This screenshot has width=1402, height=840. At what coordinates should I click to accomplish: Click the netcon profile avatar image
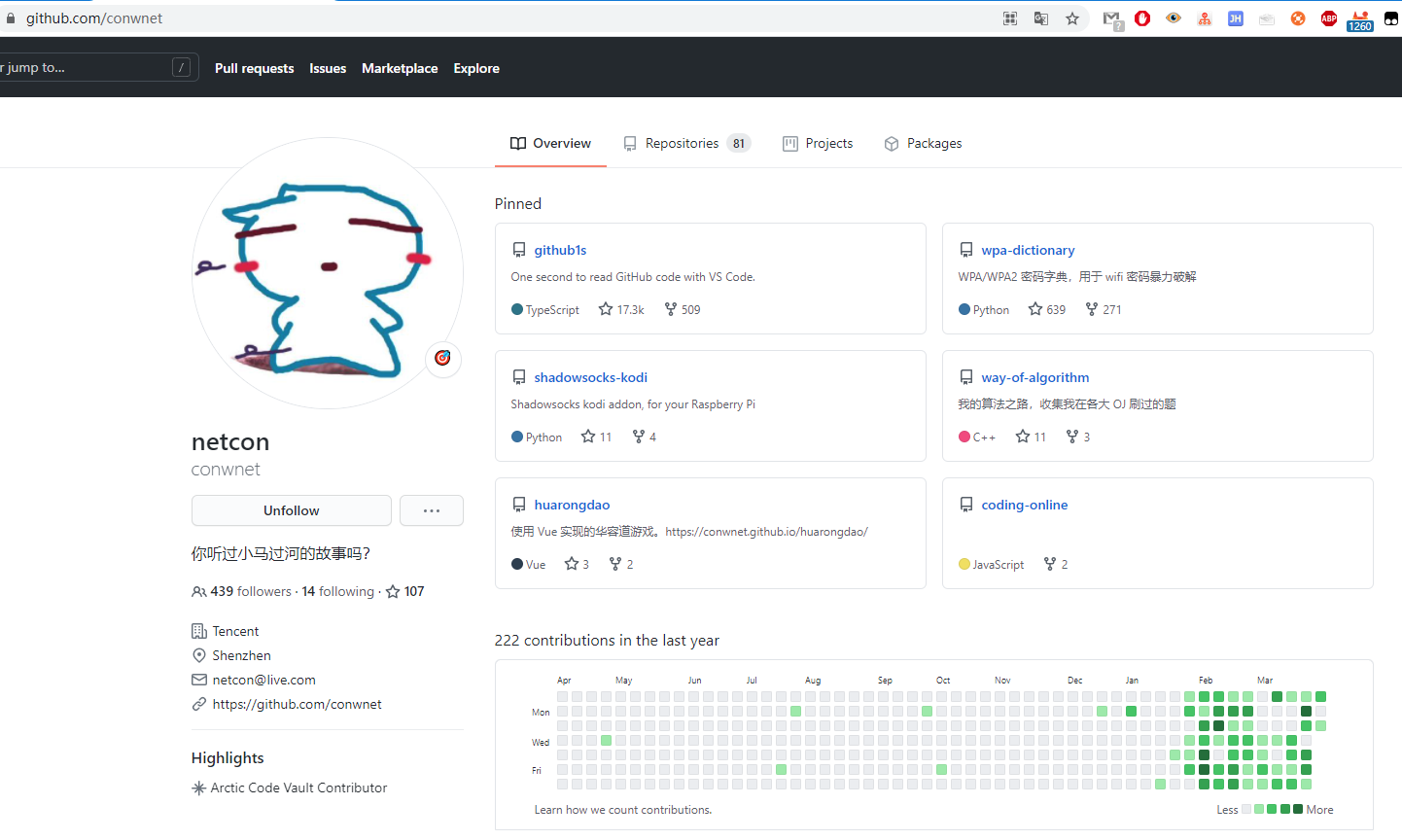[x=328, y=273]
